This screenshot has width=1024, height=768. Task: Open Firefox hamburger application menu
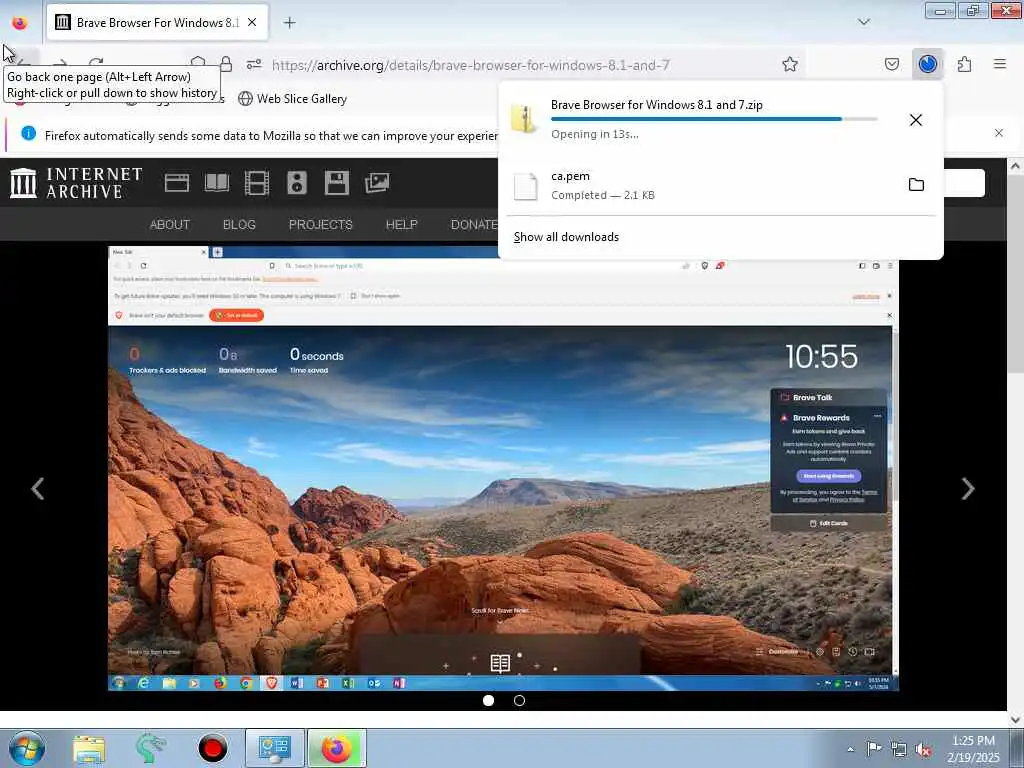999,64
